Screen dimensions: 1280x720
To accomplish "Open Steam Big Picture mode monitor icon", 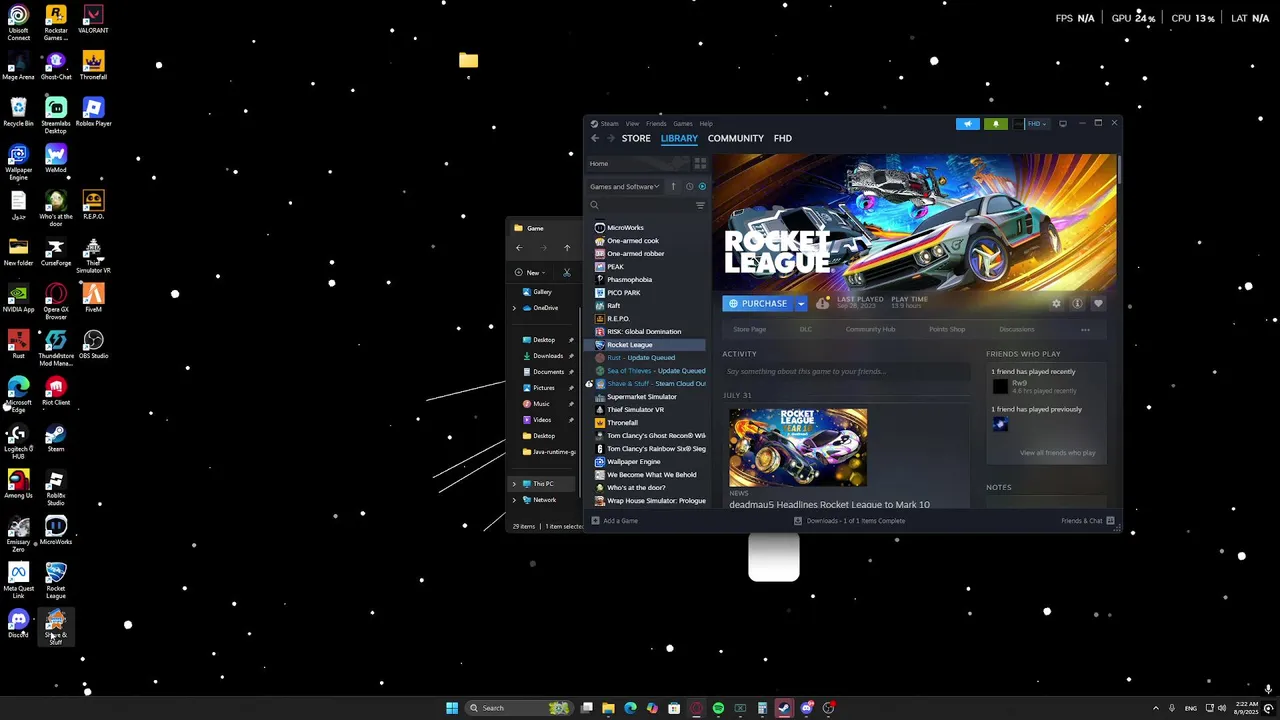I will [x=1062, y=124].
